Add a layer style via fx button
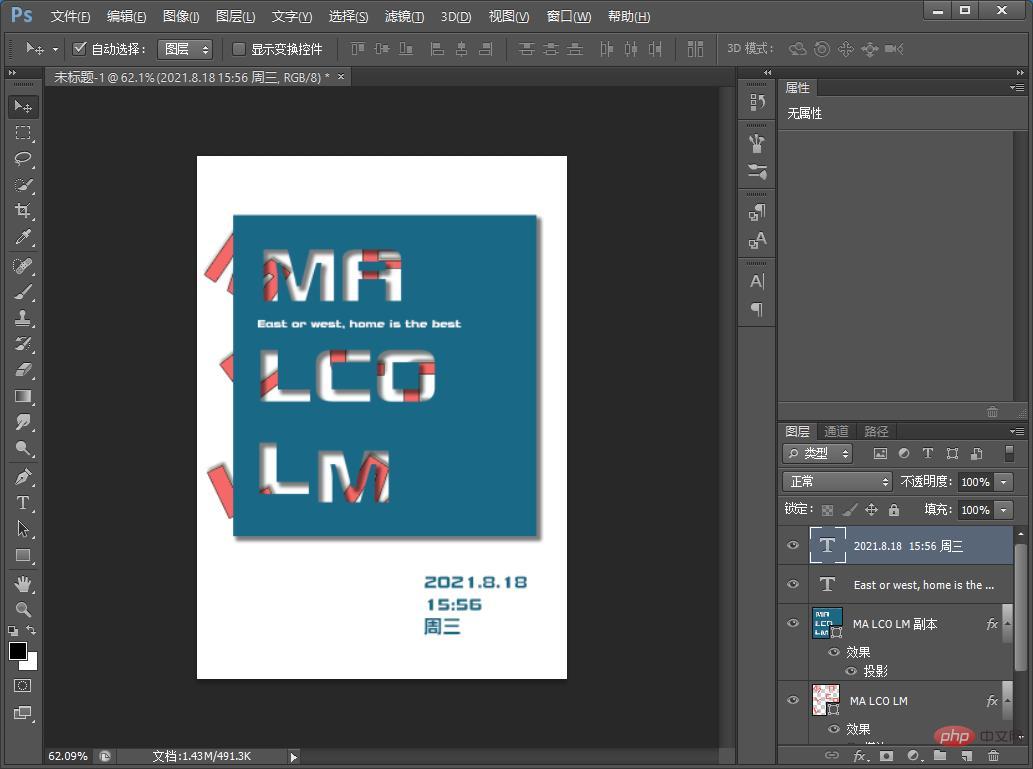1033x769 pixels. [x=860, y=755]
